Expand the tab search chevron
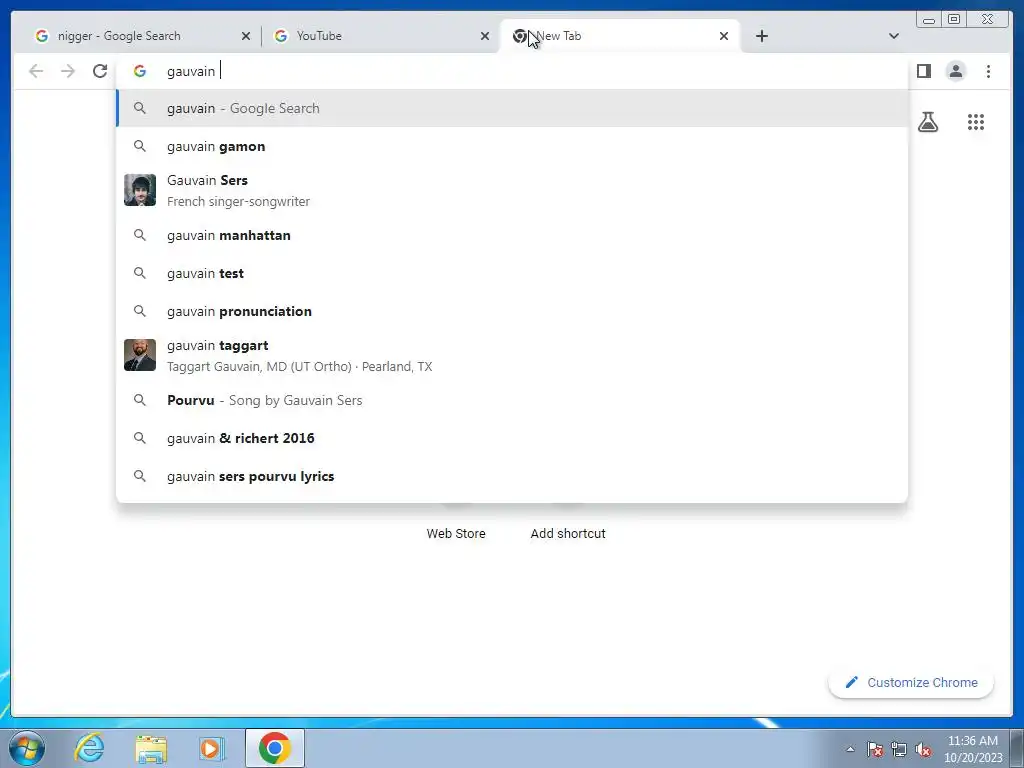Screen dimensions: 1024x768 tap(893, 36)
